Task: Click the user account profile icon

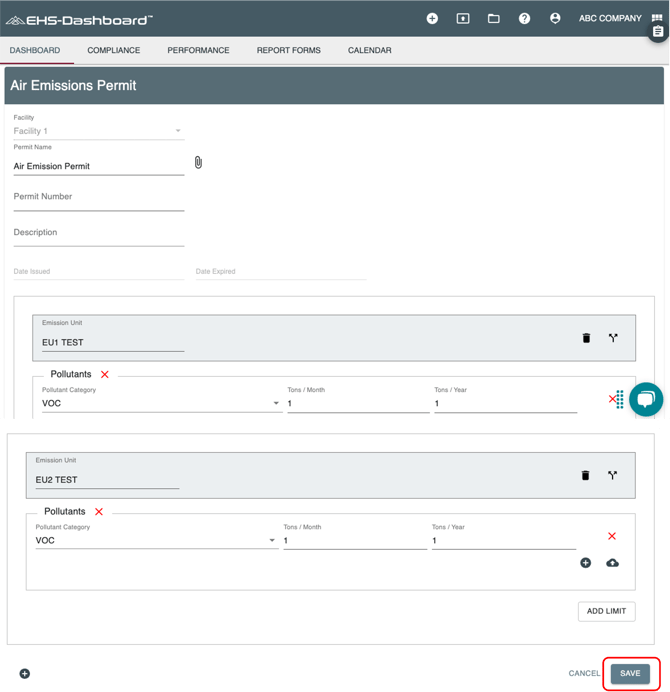Action: click(555, 18)
